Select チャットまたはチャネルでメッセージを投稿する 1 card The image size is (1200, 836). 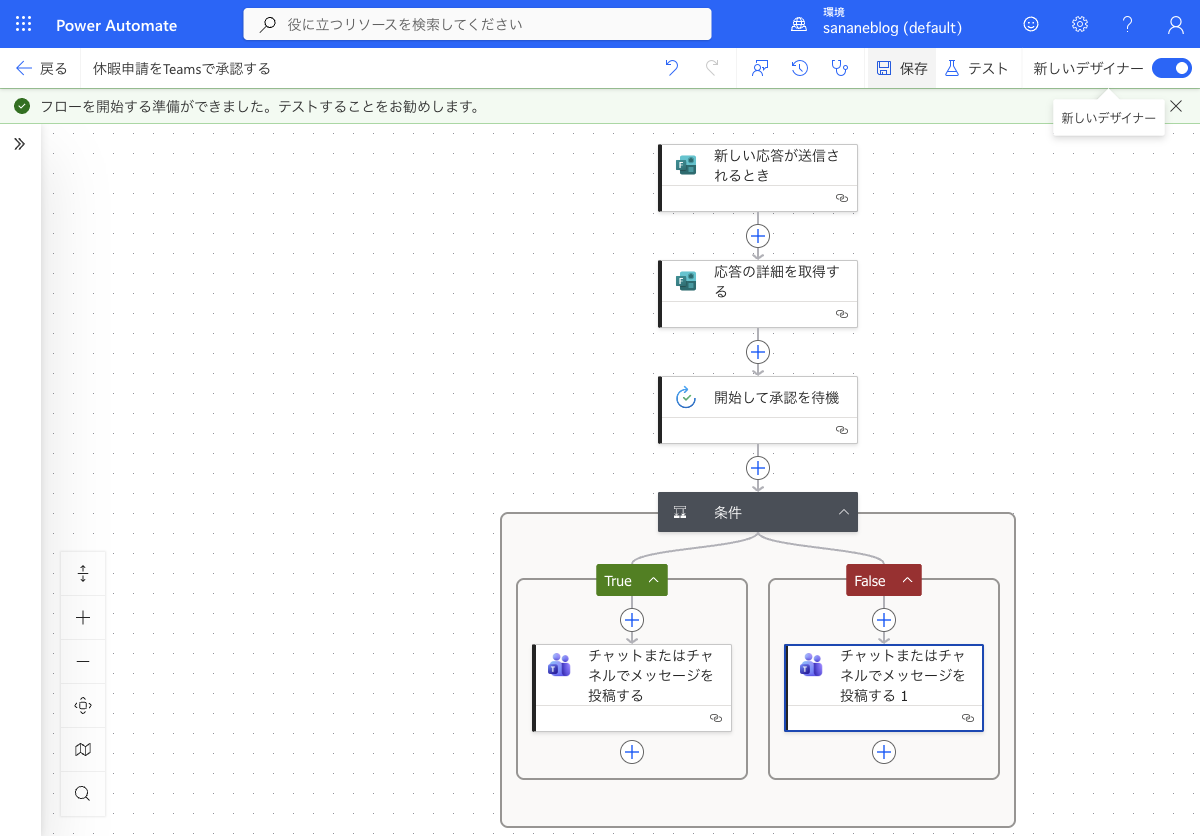click(x=884, y=688)
